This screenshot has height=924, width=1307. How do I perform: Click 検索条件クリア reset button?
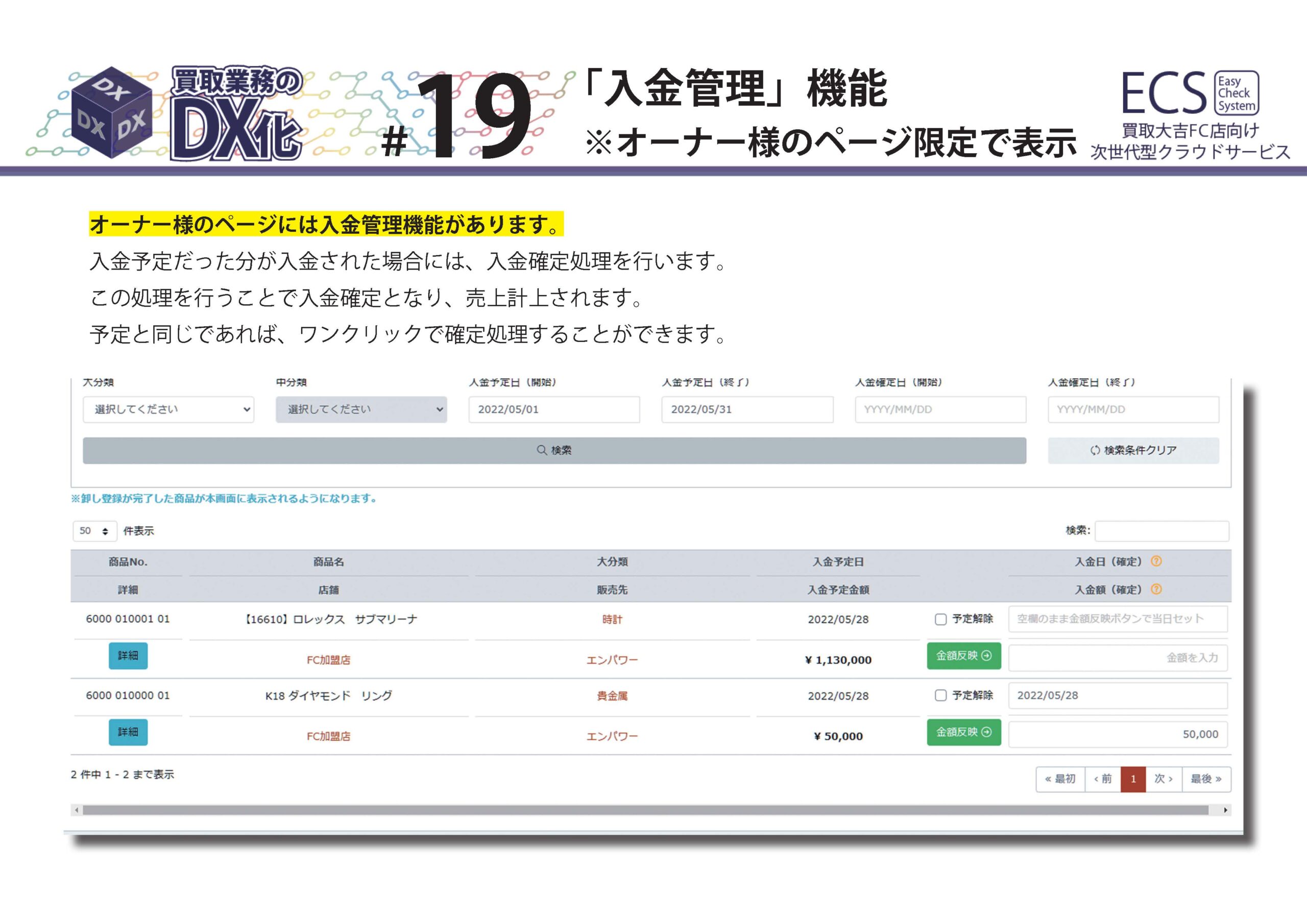(1133, 450)
